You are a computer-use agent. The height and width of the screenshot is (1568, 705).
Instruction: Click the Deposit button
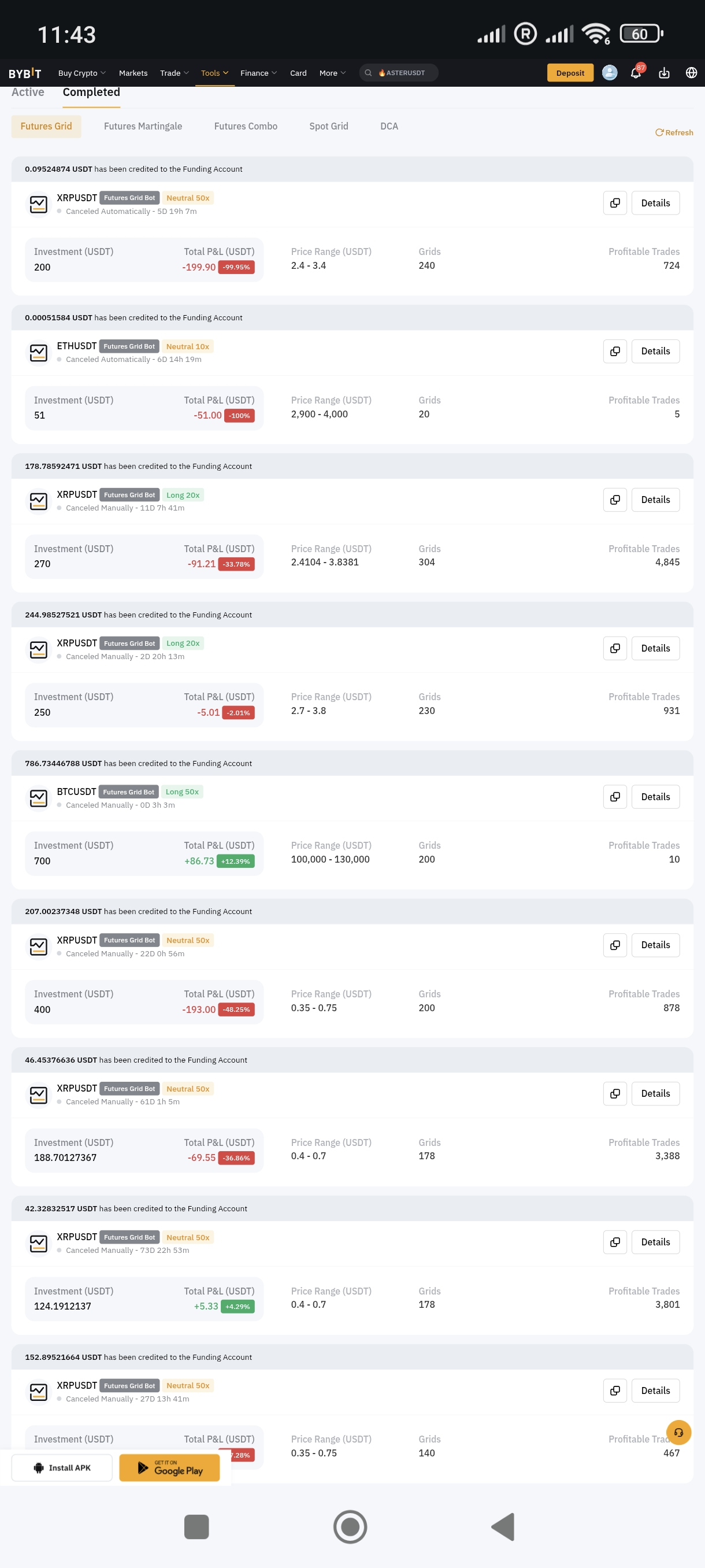click(x=570, y=73)
